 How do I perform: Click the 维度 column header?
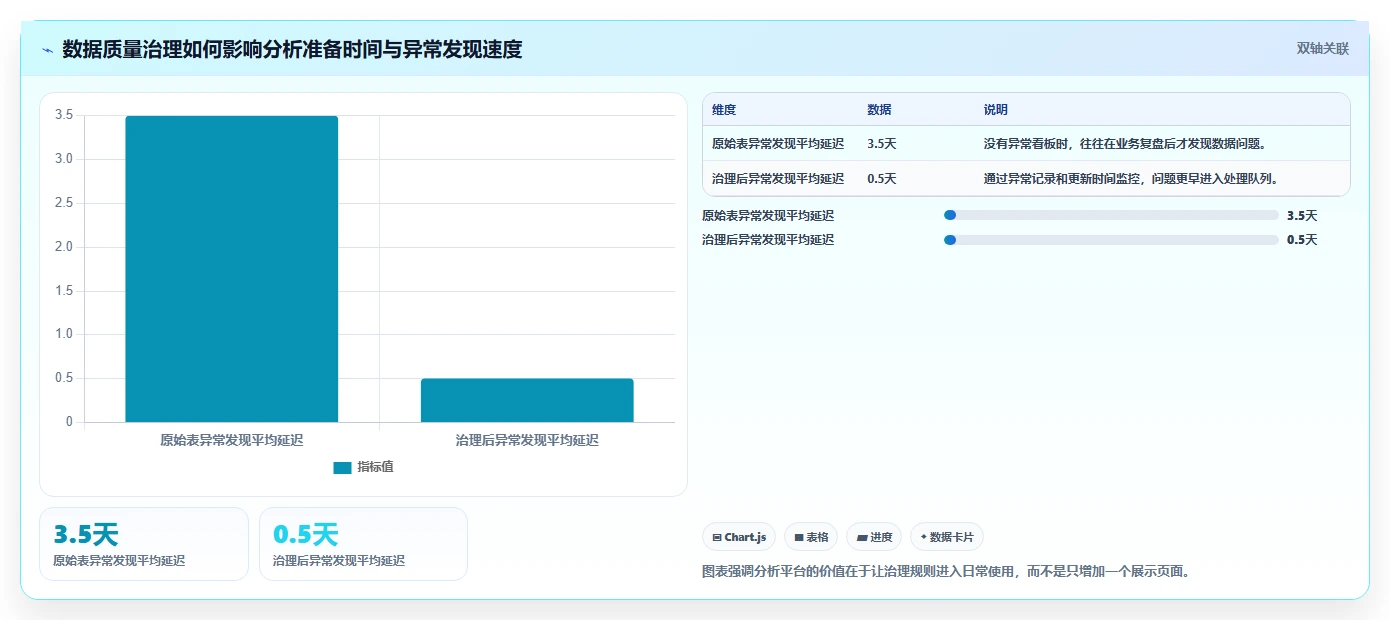pos(724,110)
